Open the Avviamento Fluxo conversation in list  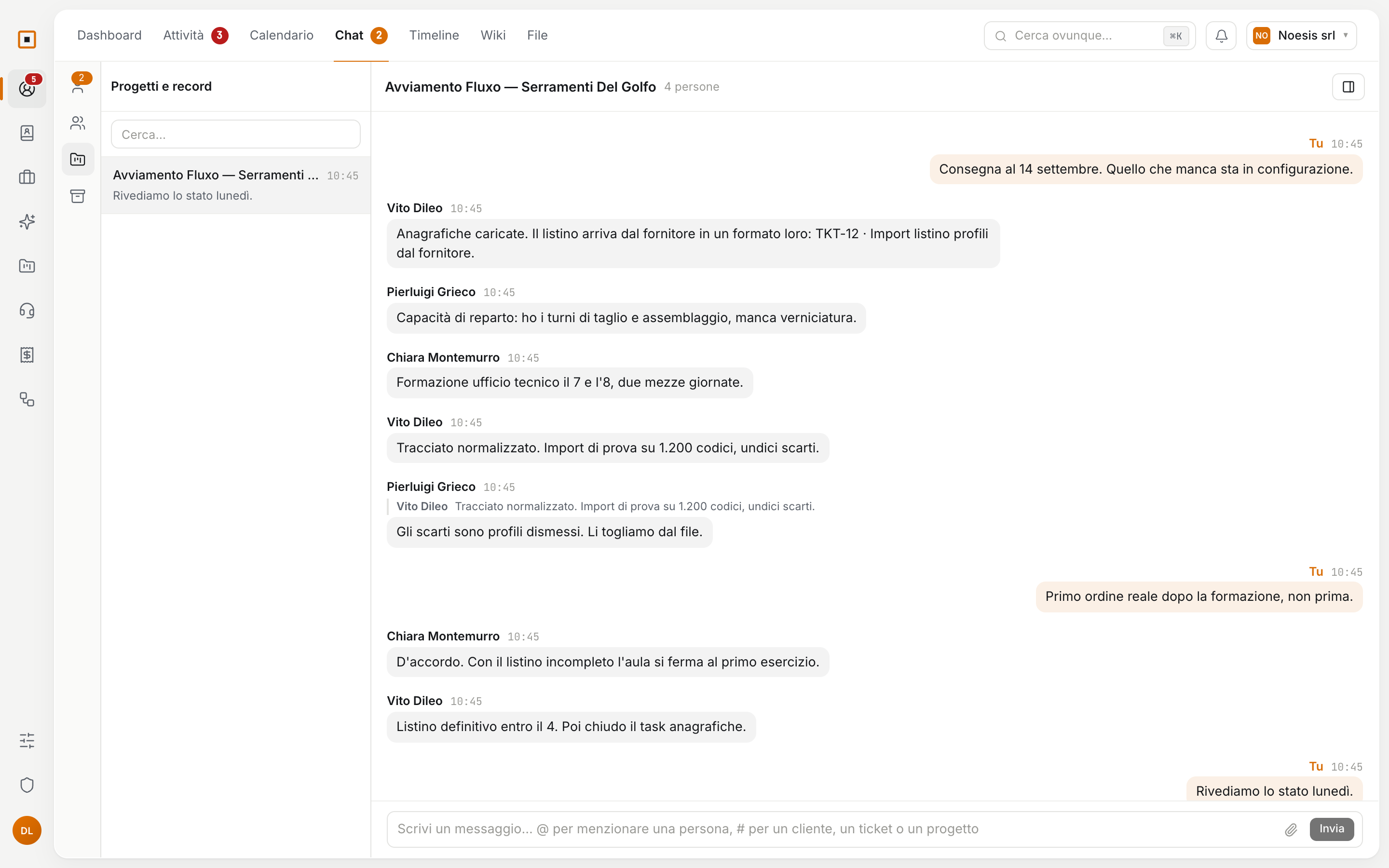tap(235, 185)
